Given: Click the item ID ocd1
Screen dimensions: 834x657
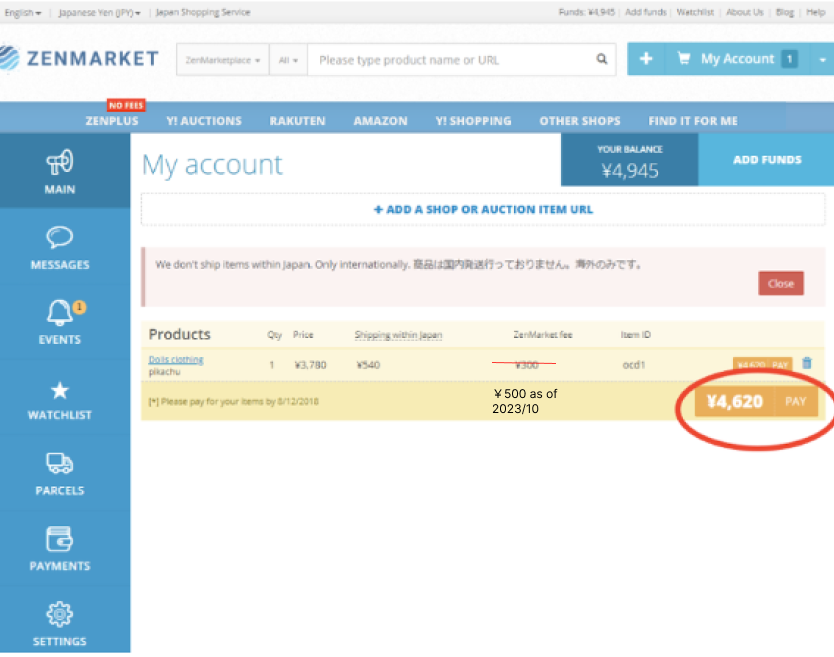Looking at the screenshot, I should (633, 365).
